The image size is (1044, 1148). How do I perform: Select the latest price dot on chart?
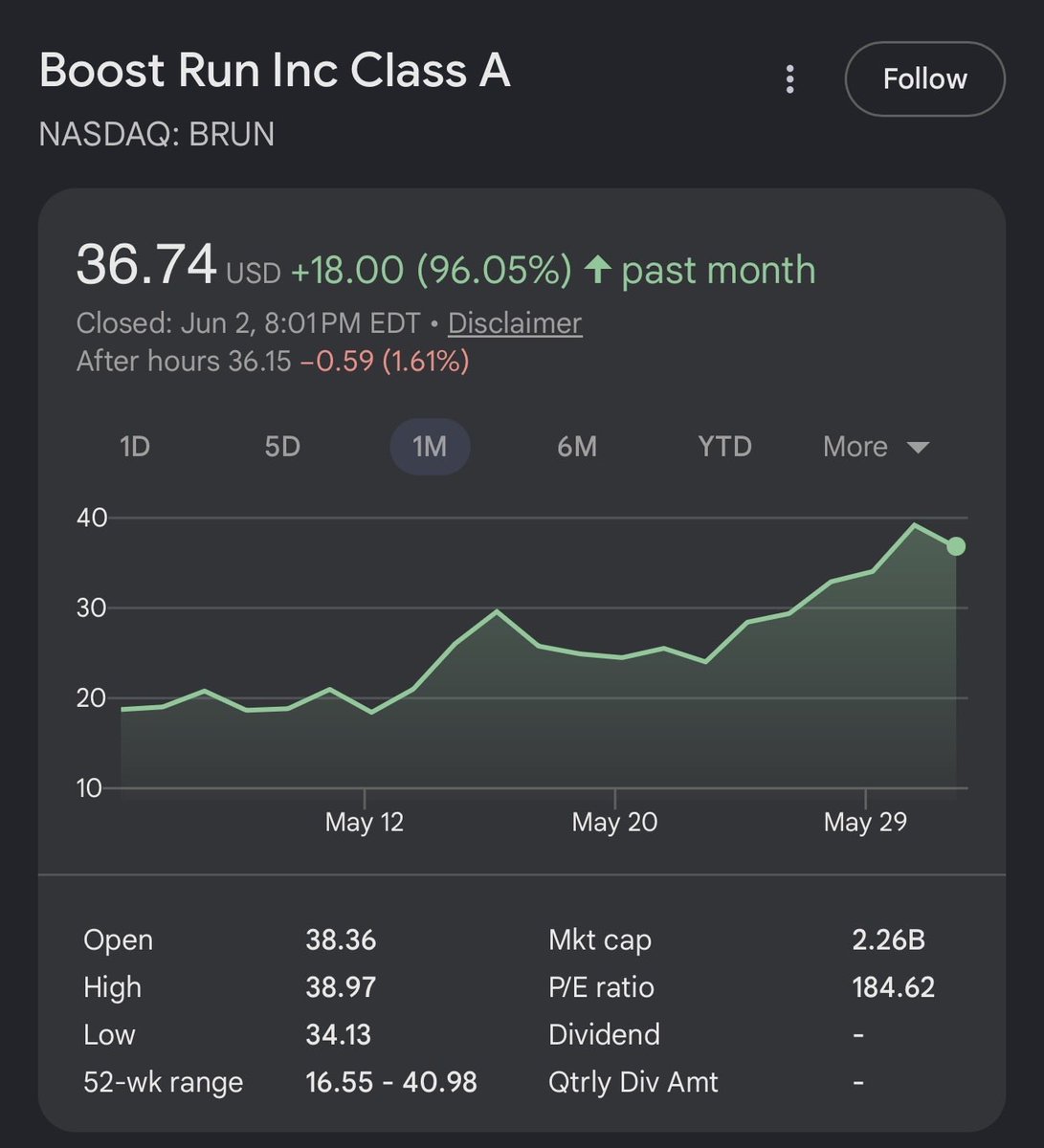tap(955, 546)
